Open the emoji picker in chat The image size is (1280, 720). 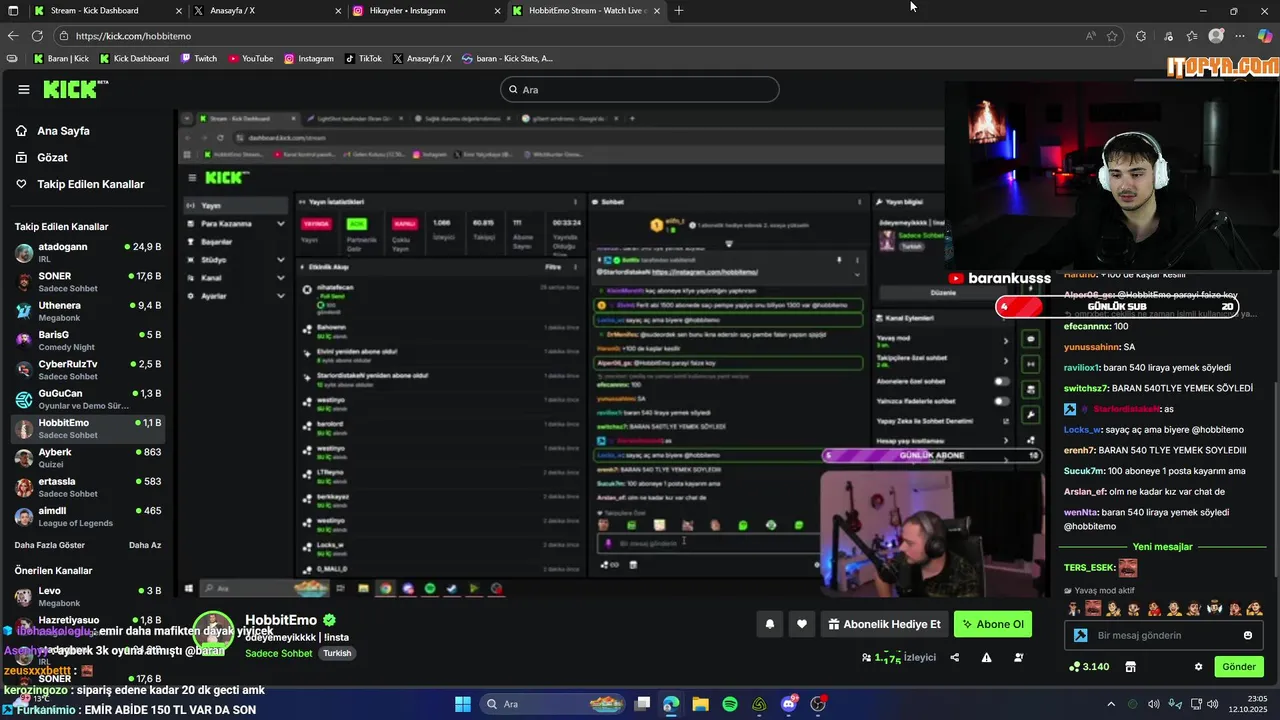[x=1248, y=635]
